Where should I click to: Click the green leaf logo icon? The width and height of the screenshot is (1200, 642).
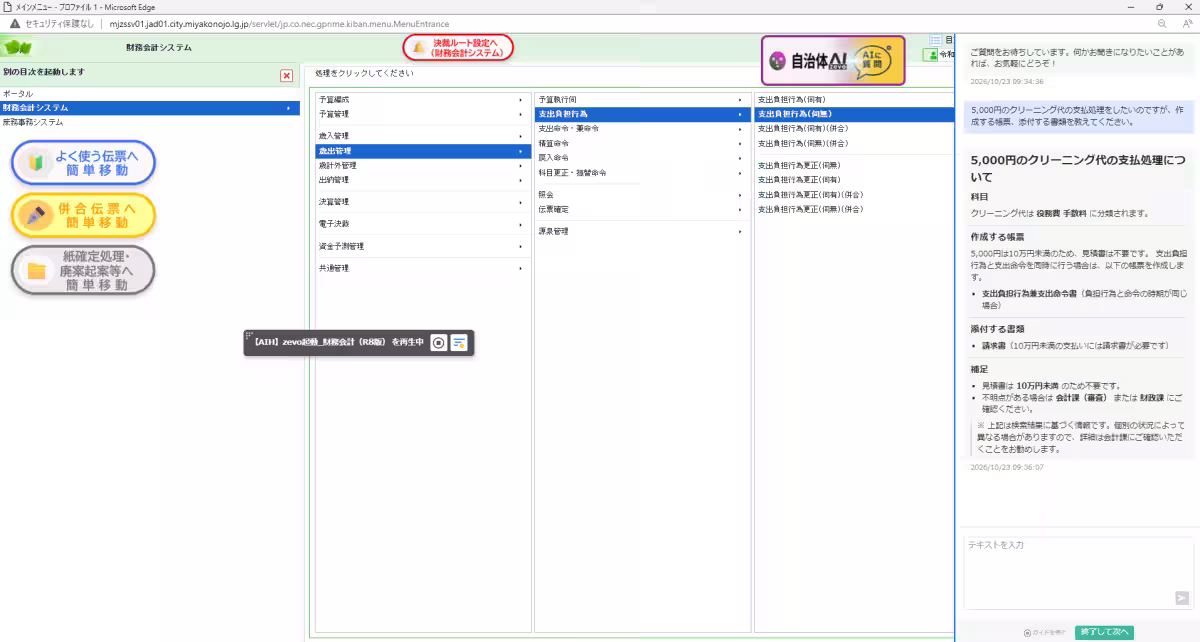tap(18, 47)
